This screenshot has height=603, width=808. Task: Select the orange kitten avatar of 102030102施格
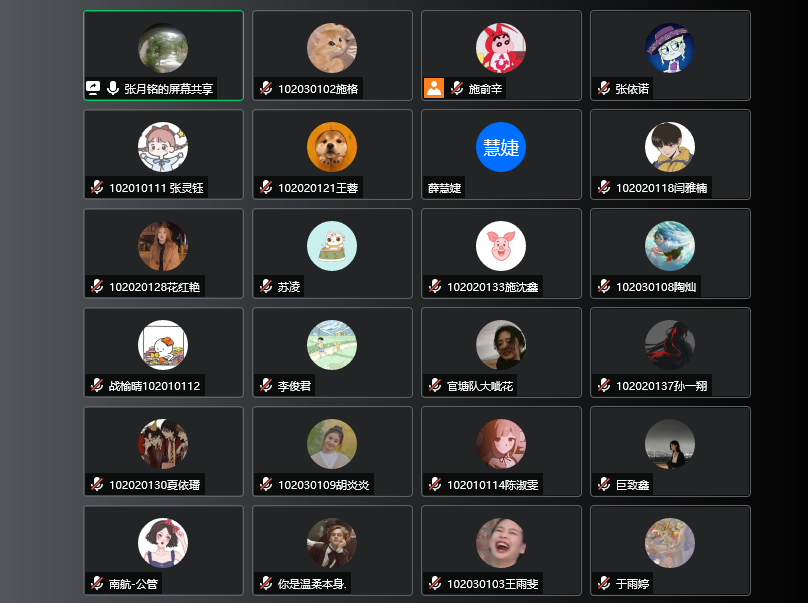pyautogui.click(x=332, y=48)
